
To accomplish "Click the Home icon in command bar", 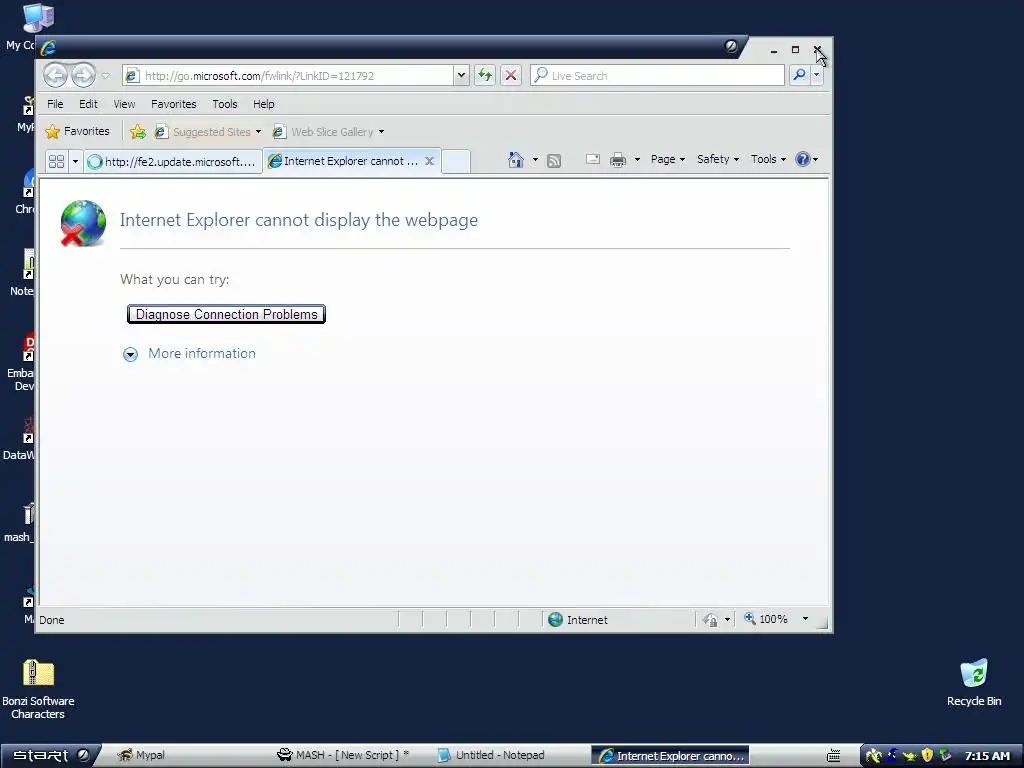I will point(516,159).
